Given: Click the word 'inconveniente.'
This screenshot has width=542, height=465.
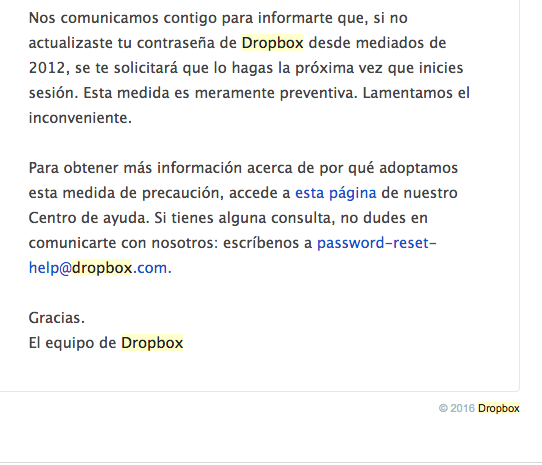Looking at the screenshot, I should click(80, 118).
